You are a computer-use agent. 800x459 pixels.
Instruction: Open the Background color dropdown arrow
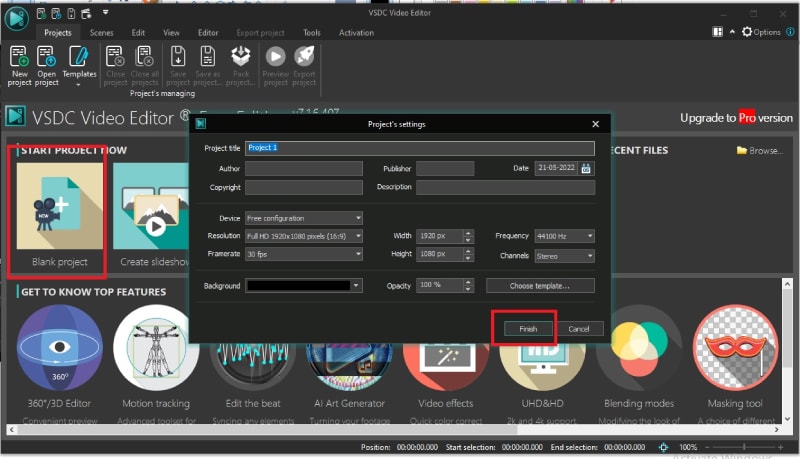[356, 286]
